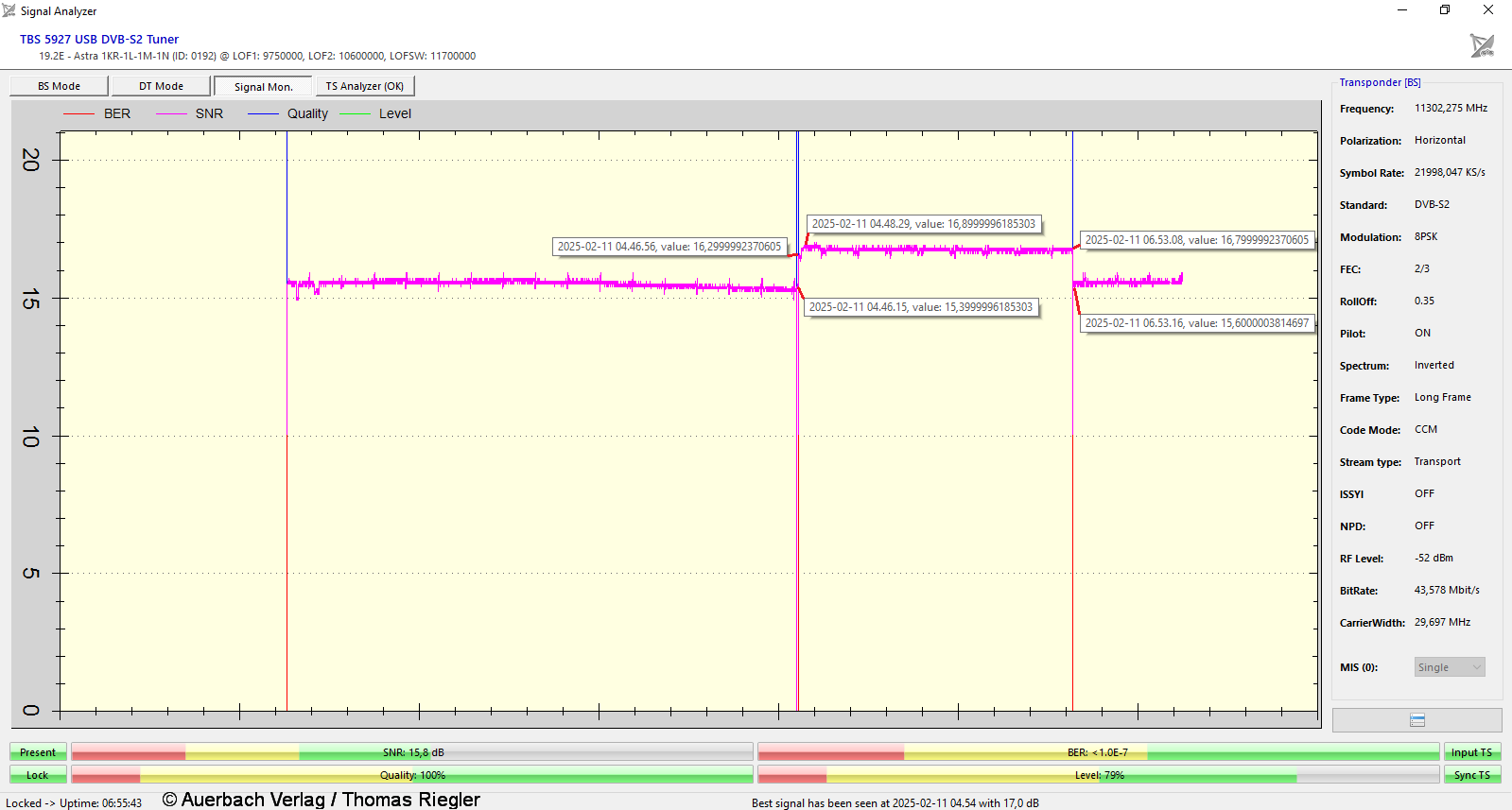Click the 04.46.56 value 16,29 data label
The image size is (1512, 810).
pos(669,247)
